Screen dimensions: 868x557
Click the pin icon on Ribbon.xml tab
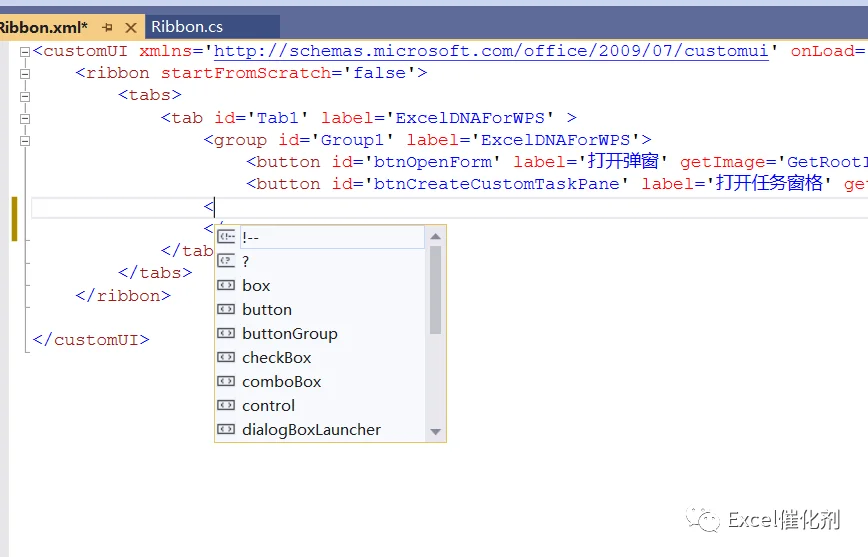tap(107, 27)
